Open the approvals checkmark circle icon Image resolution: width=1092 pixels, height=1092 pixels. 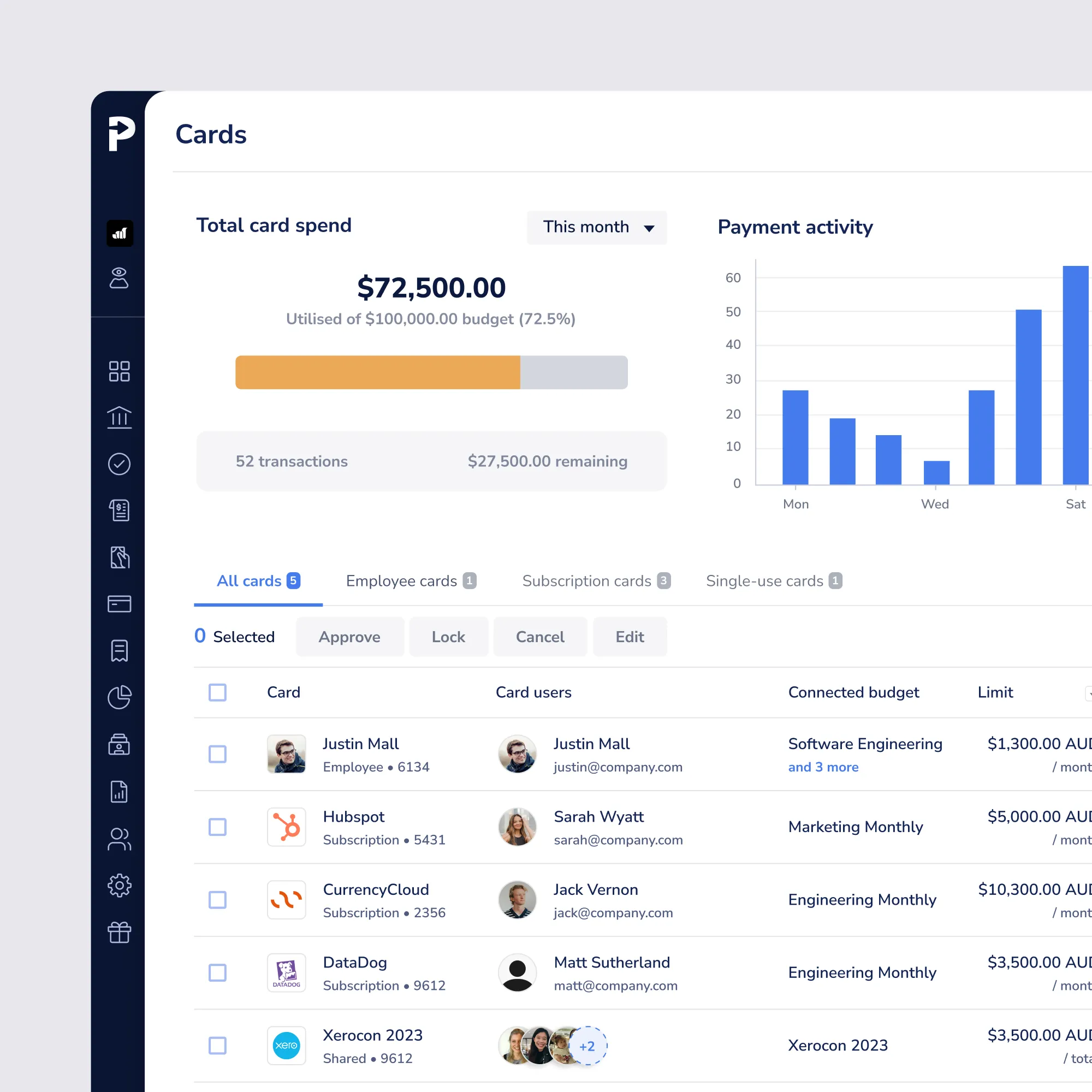point(119,464)
